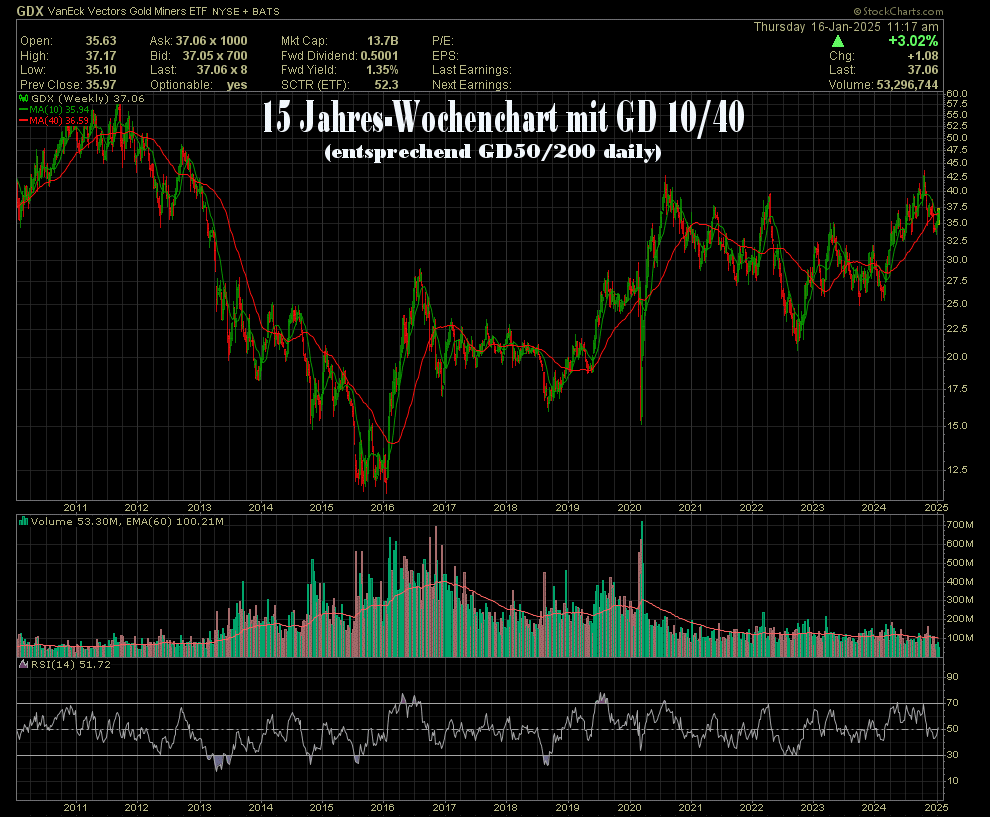The height and width of the screenshot is (817, 990).
Task: Click the Optionable yes value
Action: tap(237, 85)
